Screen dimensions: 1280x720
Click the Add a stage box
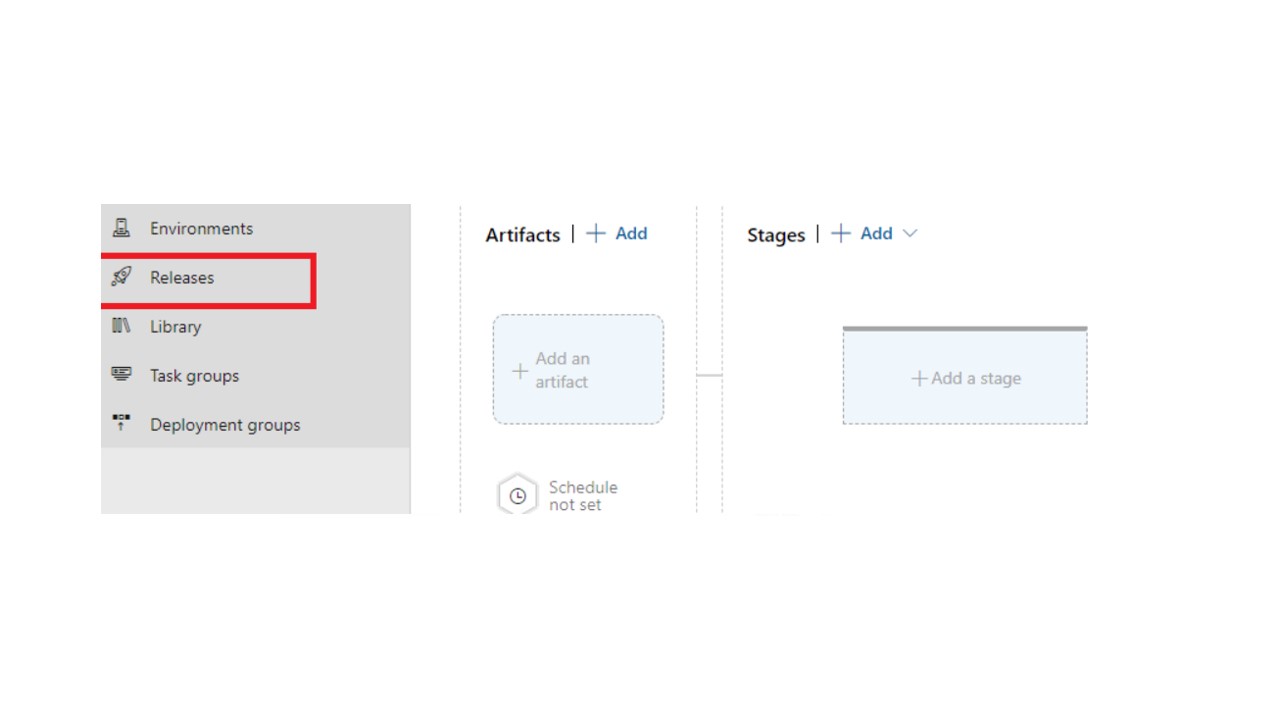click(965, 376)
